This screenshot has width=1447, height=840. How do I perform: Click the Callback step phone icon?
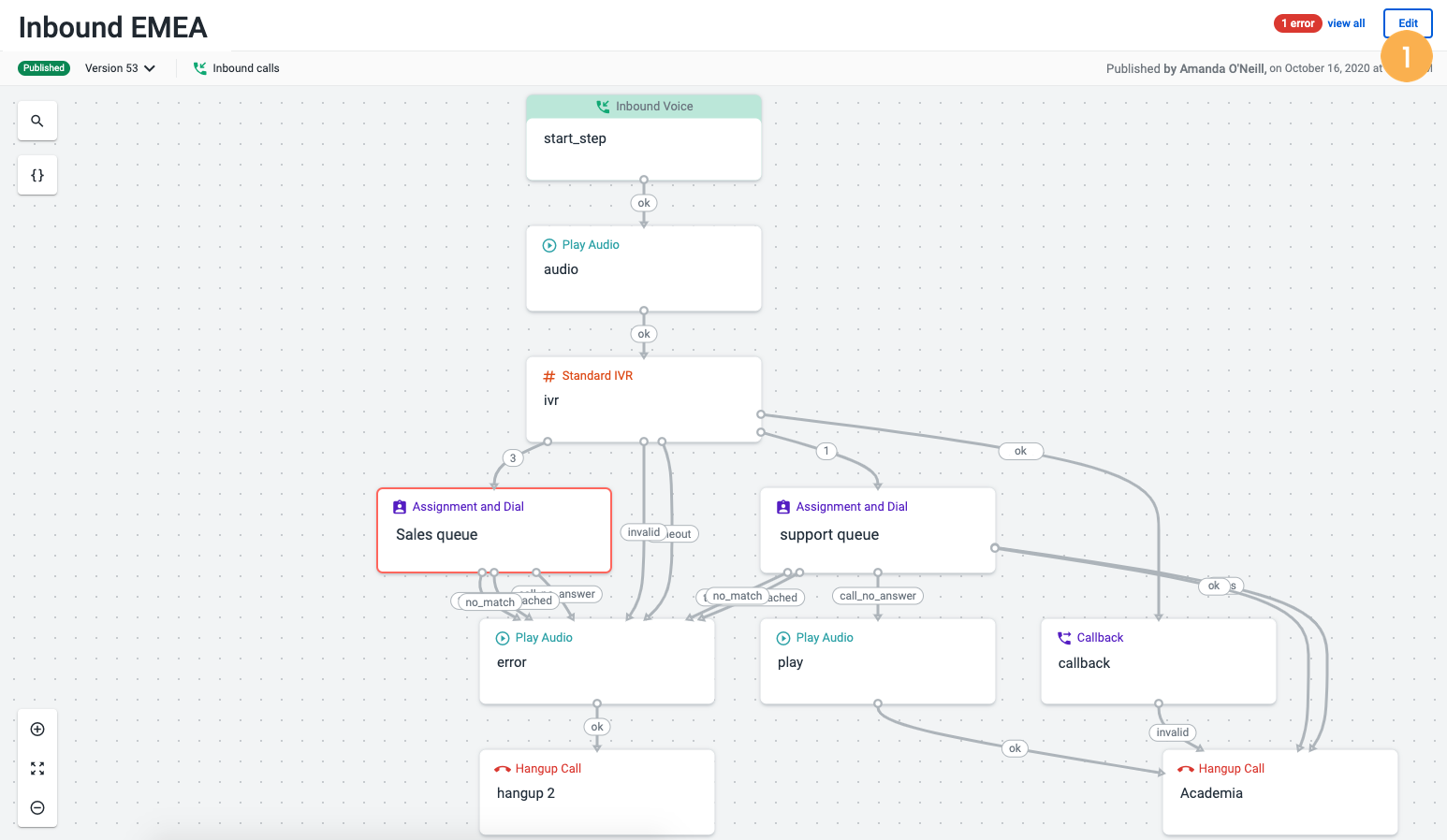click(x=1064, y=638)
